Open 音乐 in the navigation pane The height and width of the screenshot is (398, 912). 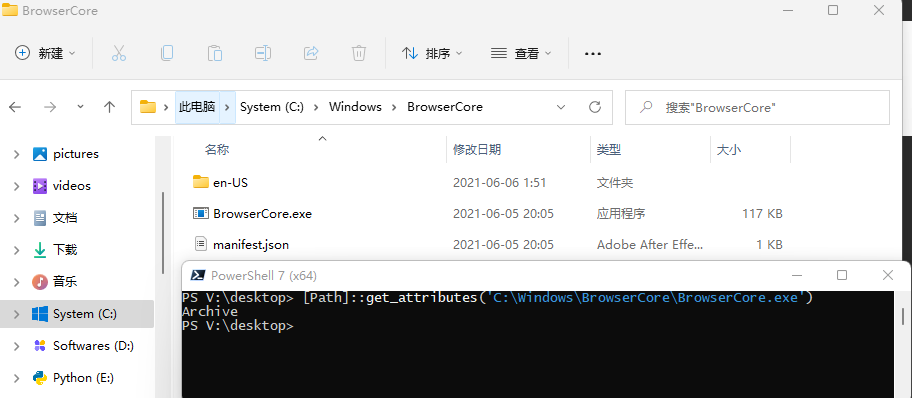tap(65, 282)
